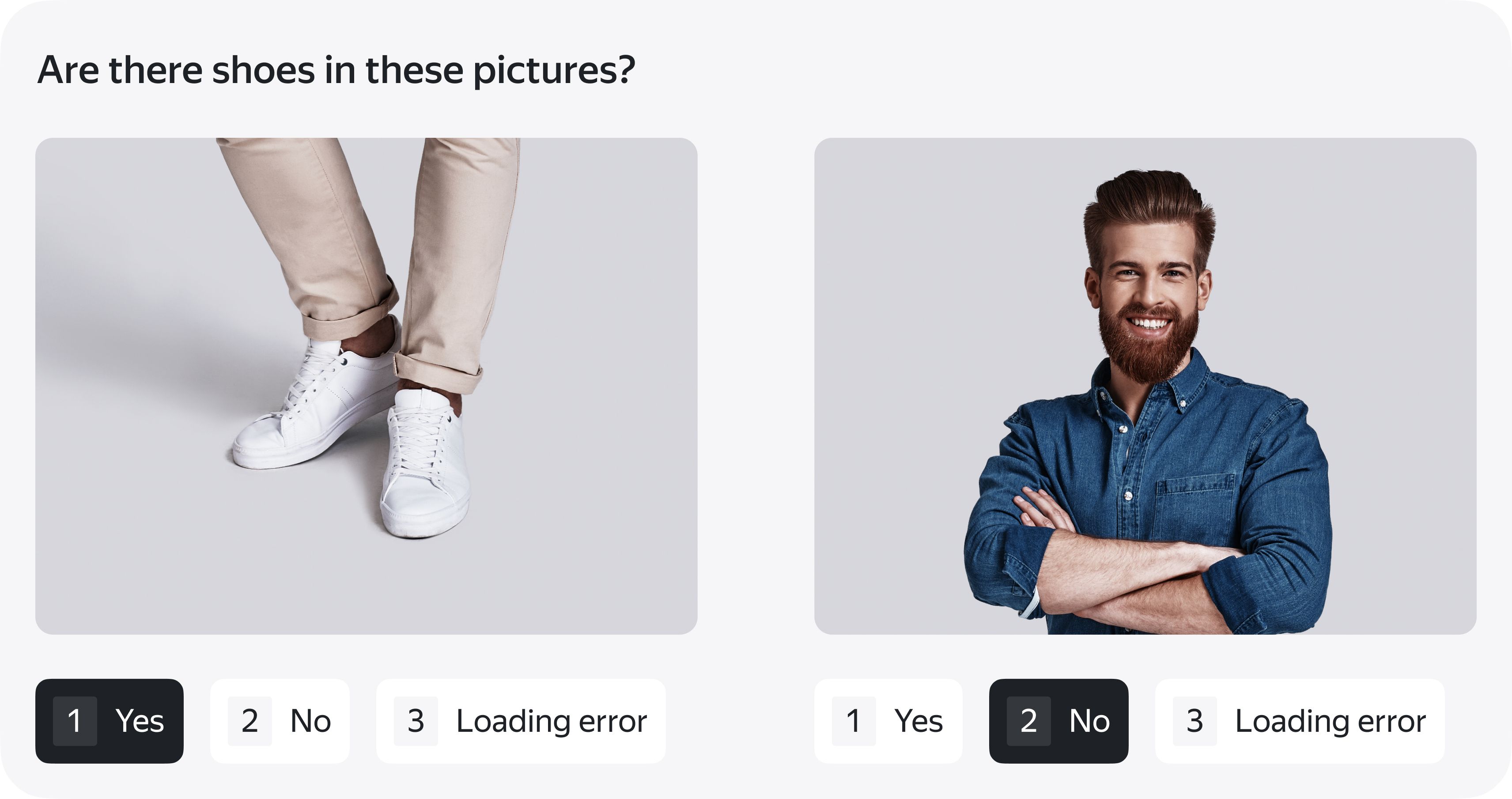Image resolution: width=1512 pixels, height=799 pixels.
Task: Select Yes for the white sneakers picture
Action: (109, 721)
